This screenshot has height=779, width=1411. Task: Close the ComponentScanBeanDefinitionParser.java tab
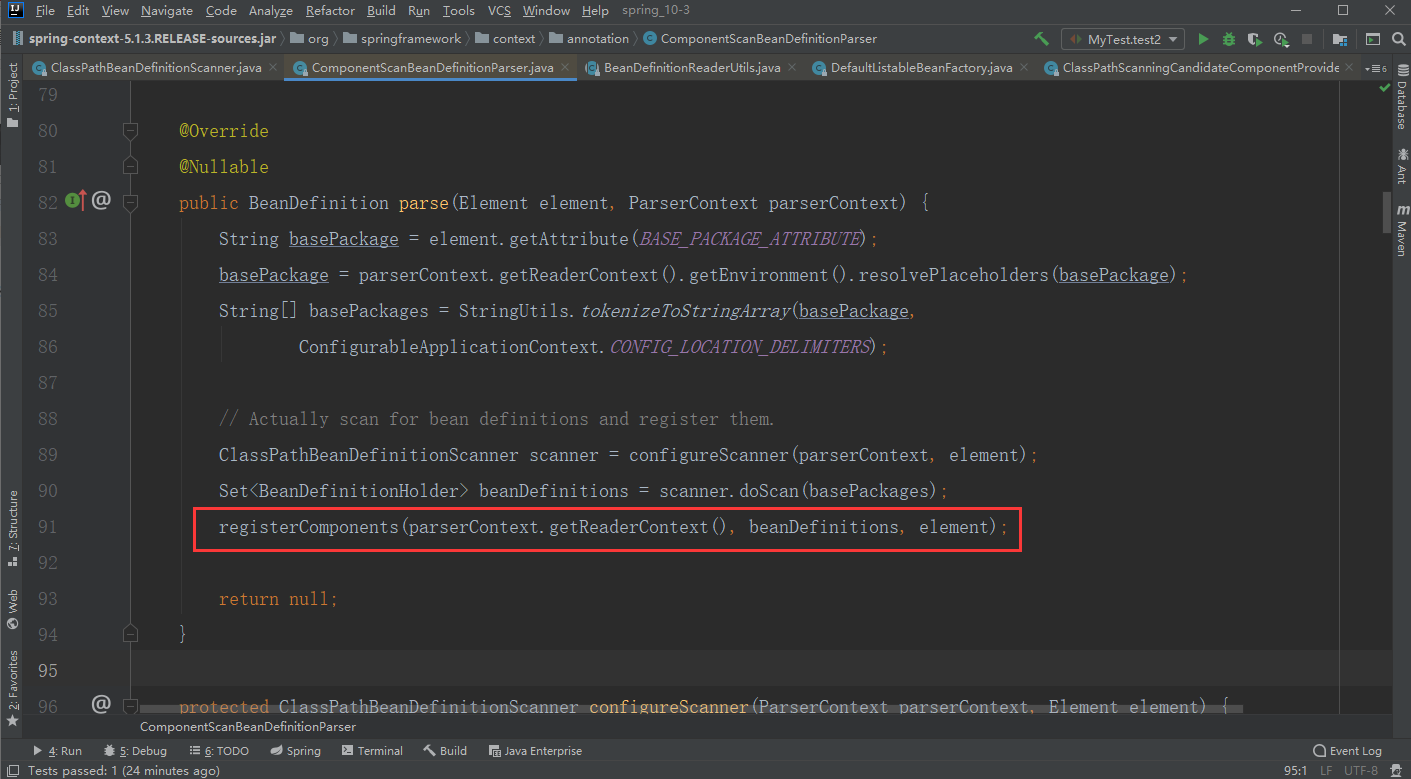coord(565,68)
